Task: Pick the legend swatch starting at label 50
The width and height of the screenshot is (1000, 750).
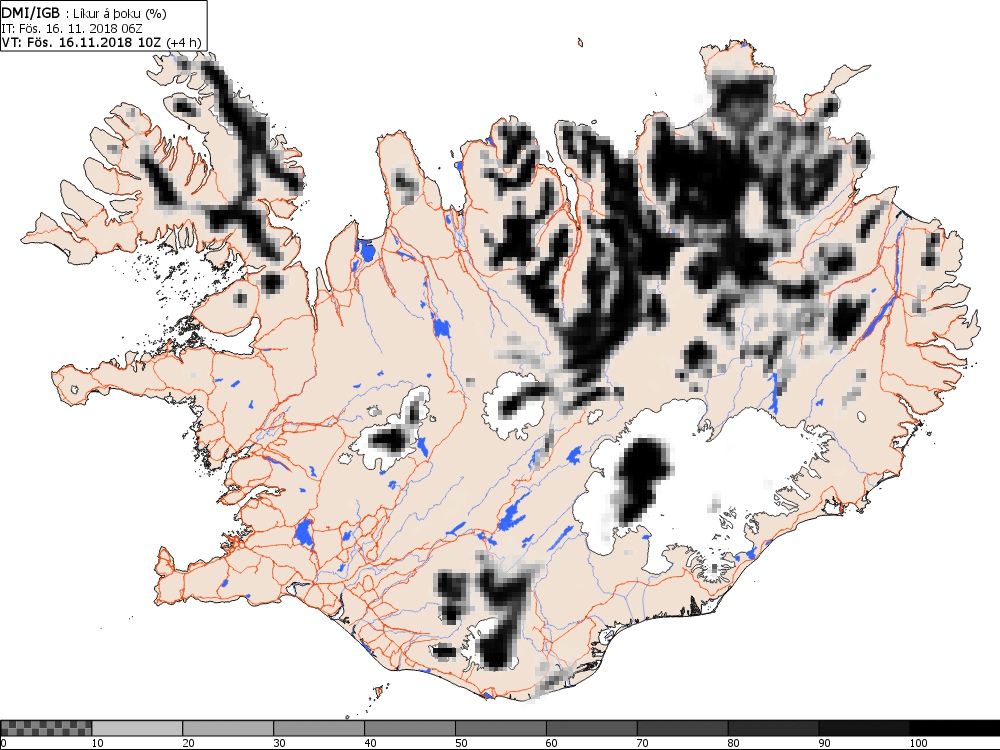Action: (501, 728)
